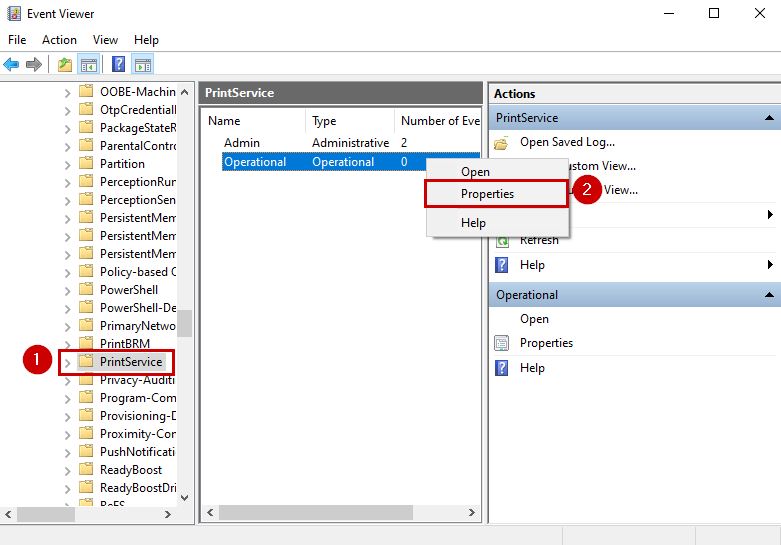Sort by the Name column header

[x=254, y=121]
